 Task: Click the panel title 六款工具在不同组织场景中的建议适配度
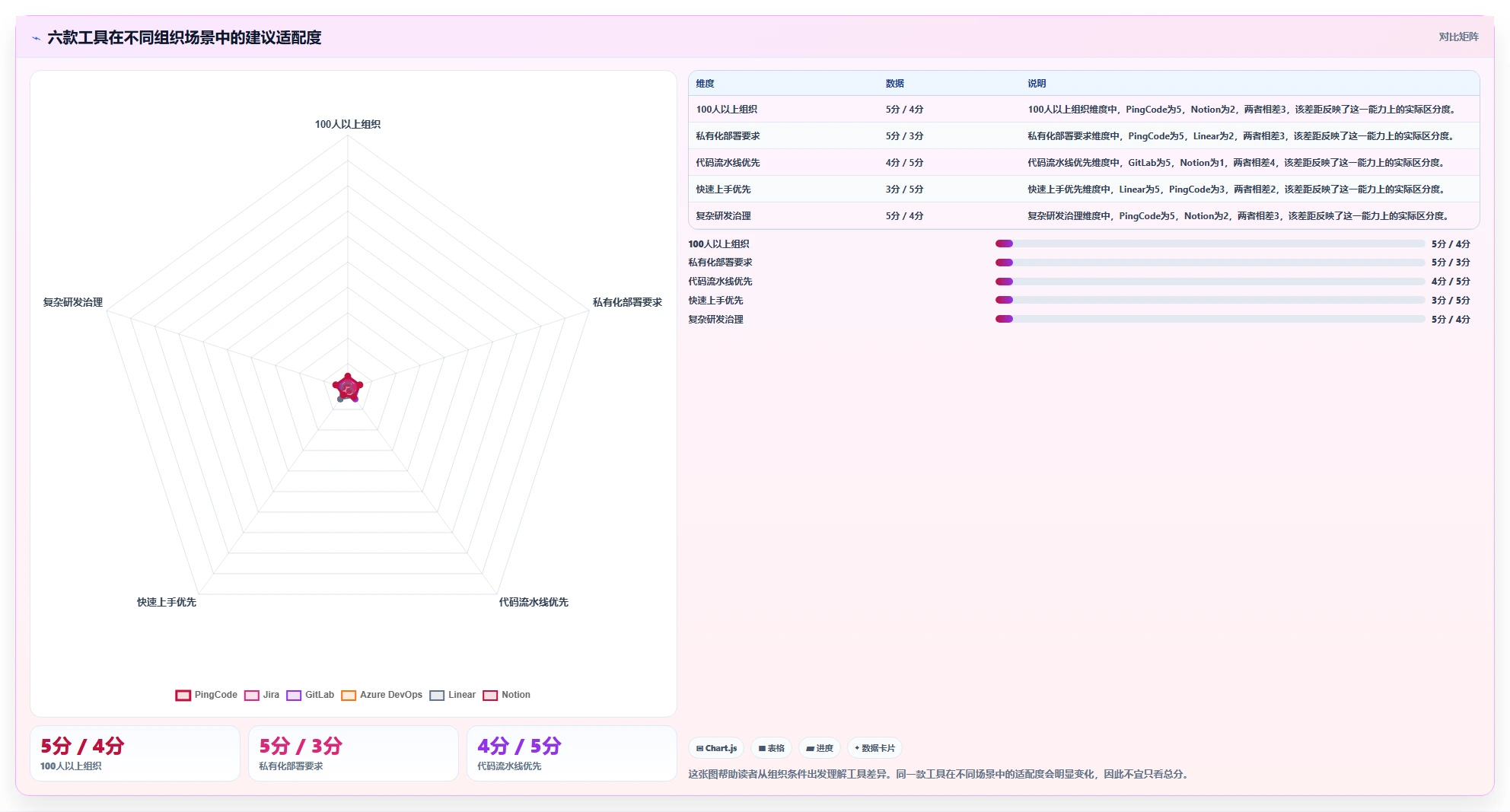(184, 38)
